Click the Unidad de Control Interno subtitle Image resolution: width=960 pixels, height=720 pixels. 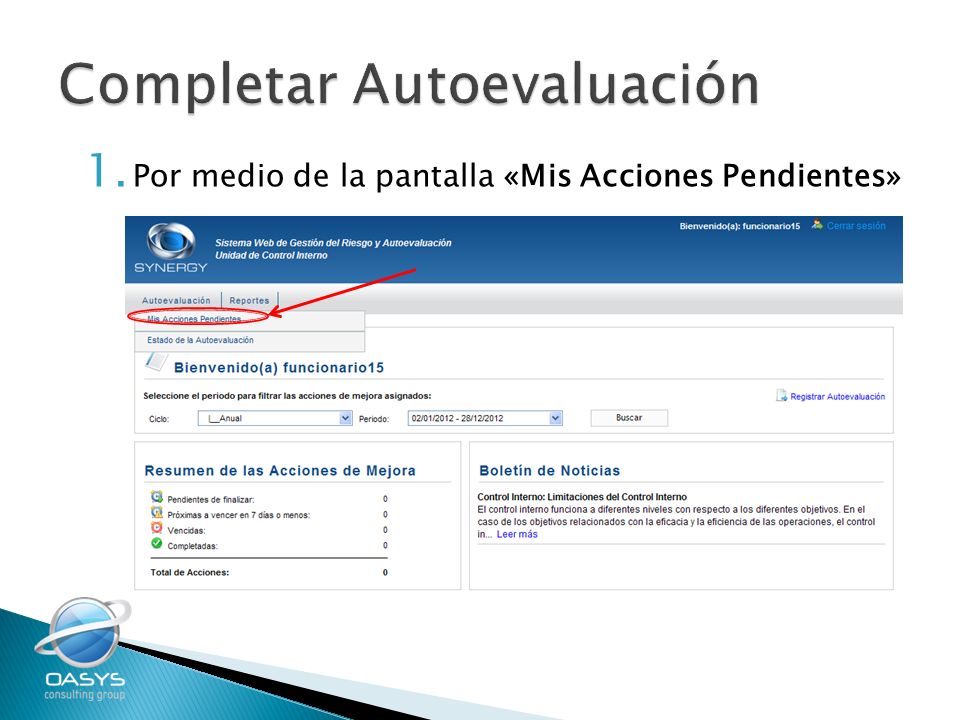point(271,255)
